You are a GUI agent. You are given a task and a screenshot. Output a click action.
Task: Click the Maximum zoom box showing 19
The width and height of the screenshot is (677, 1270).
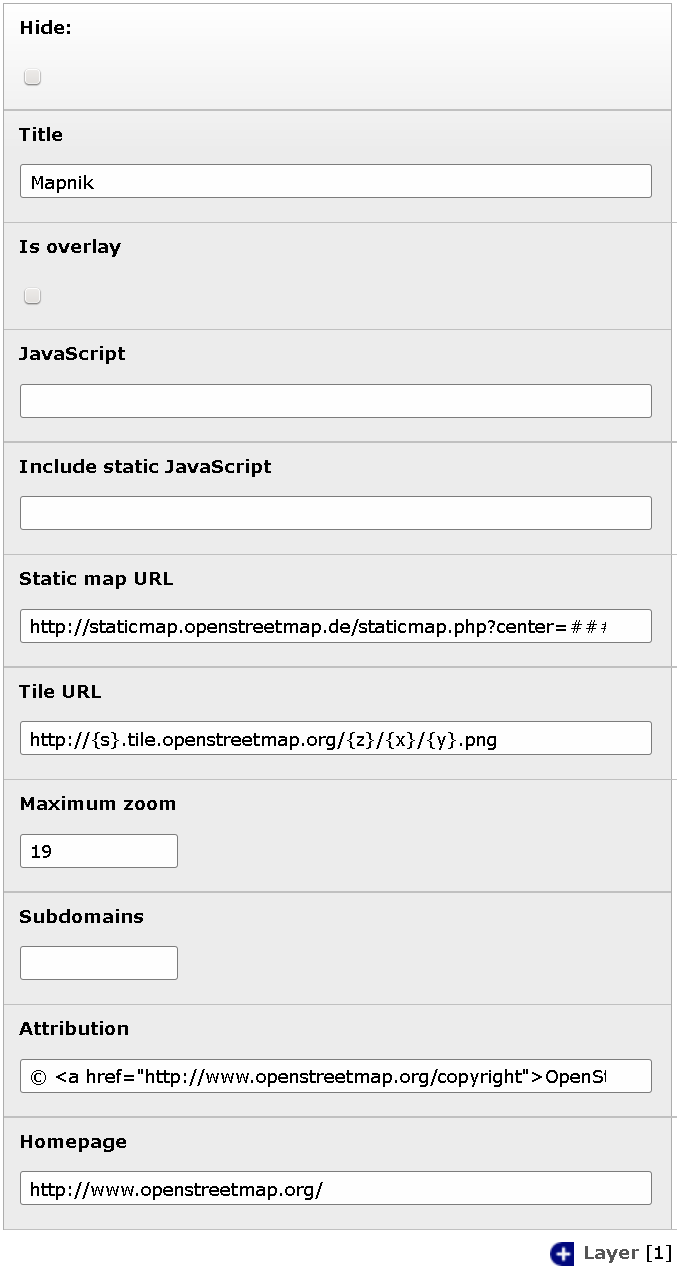(99, 851)
